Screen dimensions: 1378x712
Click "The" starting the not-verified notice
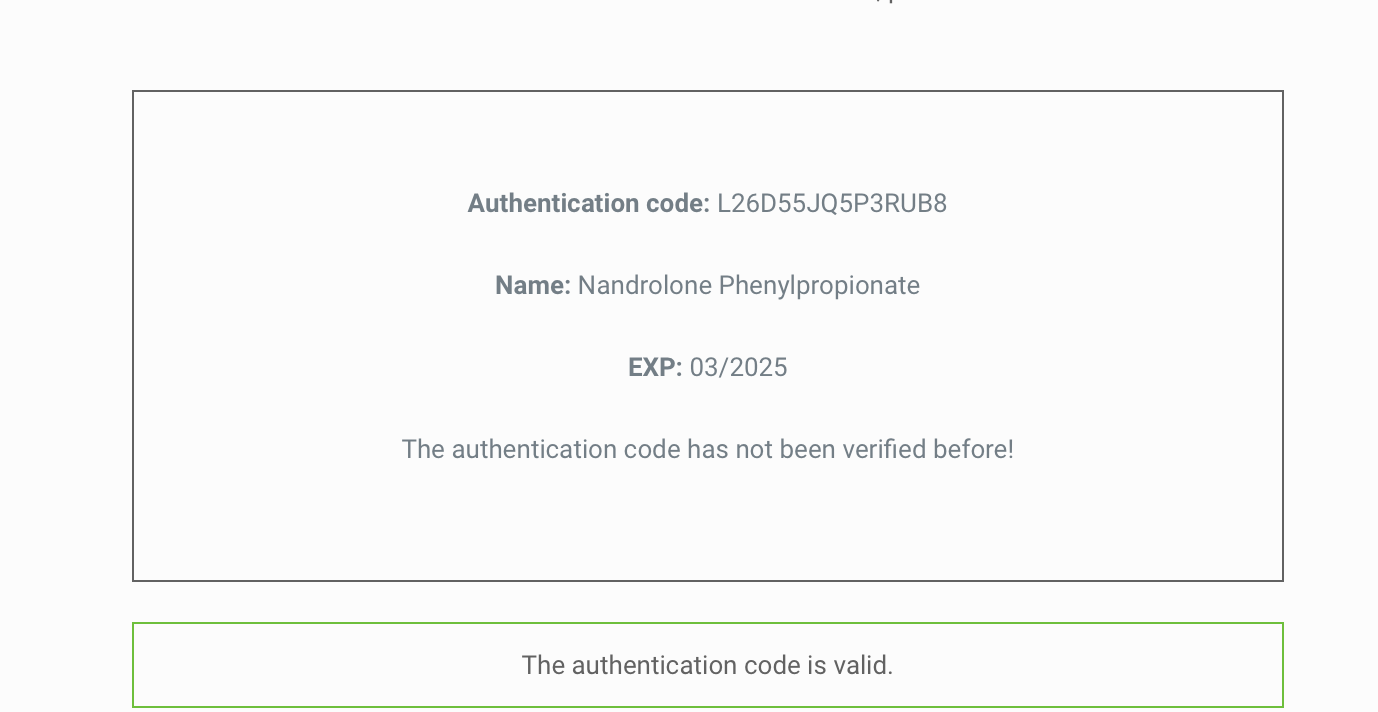423,450
